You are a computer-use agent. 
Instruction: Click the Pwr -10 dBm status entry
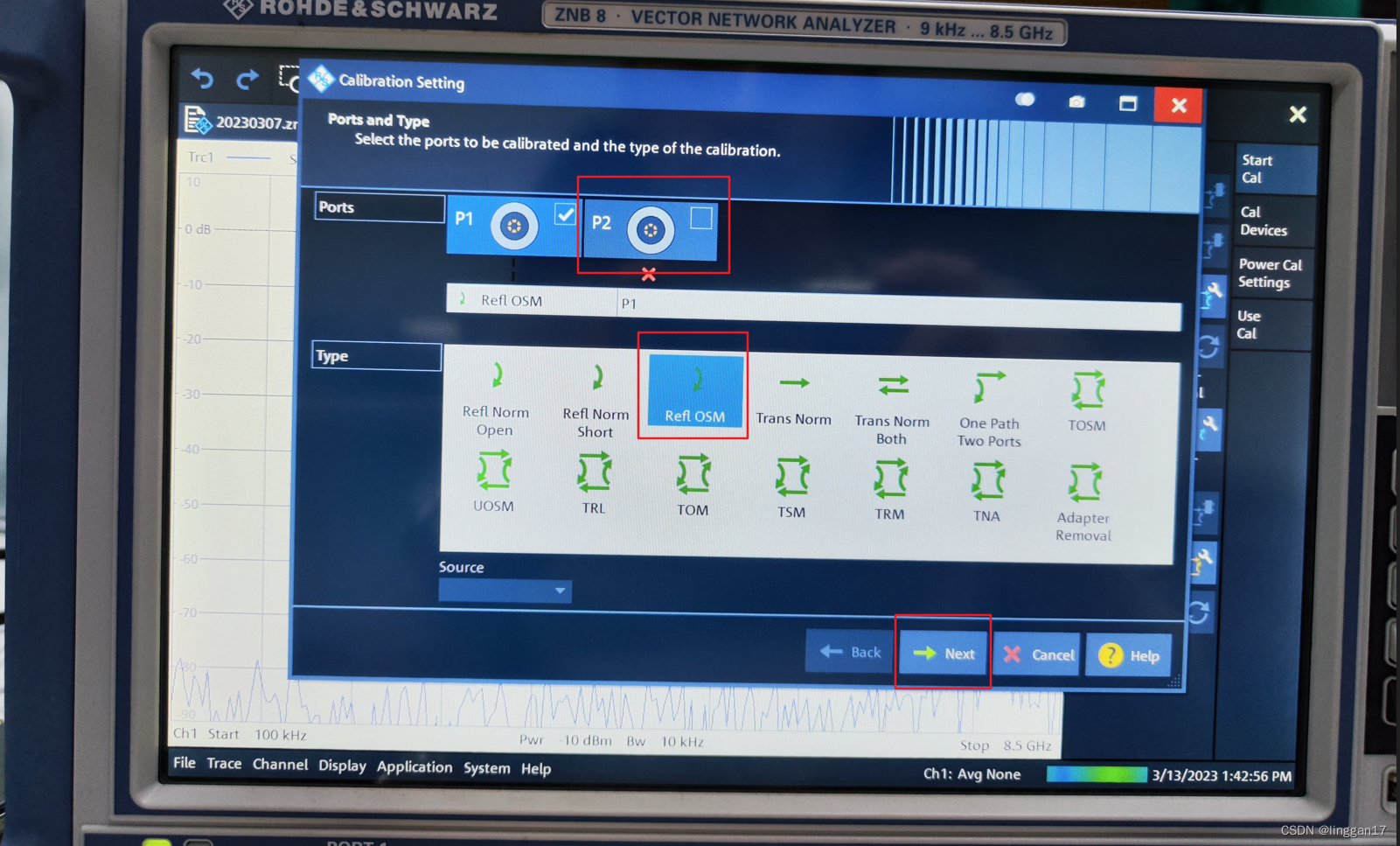[x=565, y=740]
